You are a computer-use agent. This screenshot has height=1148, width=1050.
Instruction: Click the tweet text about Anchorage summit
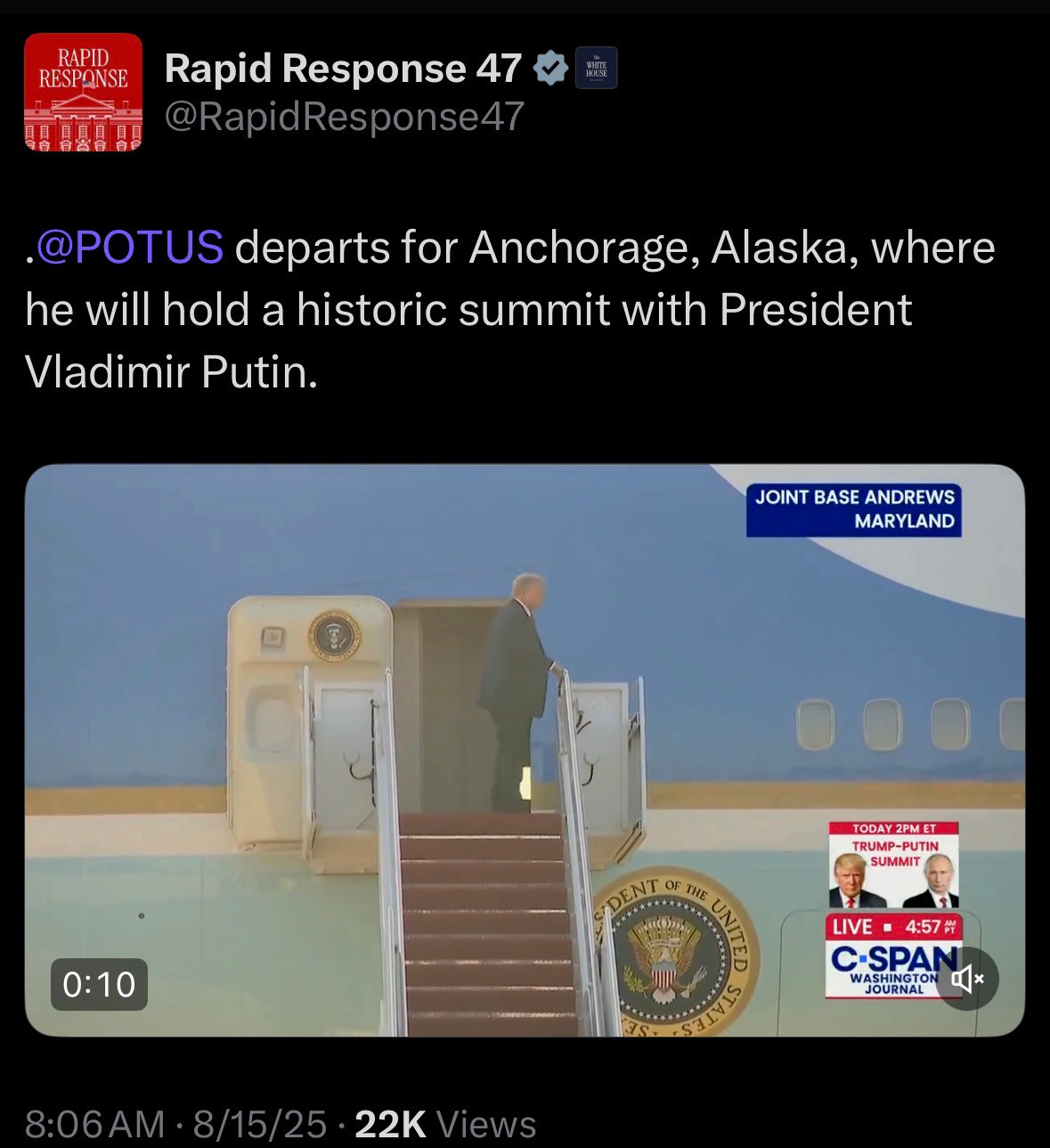pos(510,309)
